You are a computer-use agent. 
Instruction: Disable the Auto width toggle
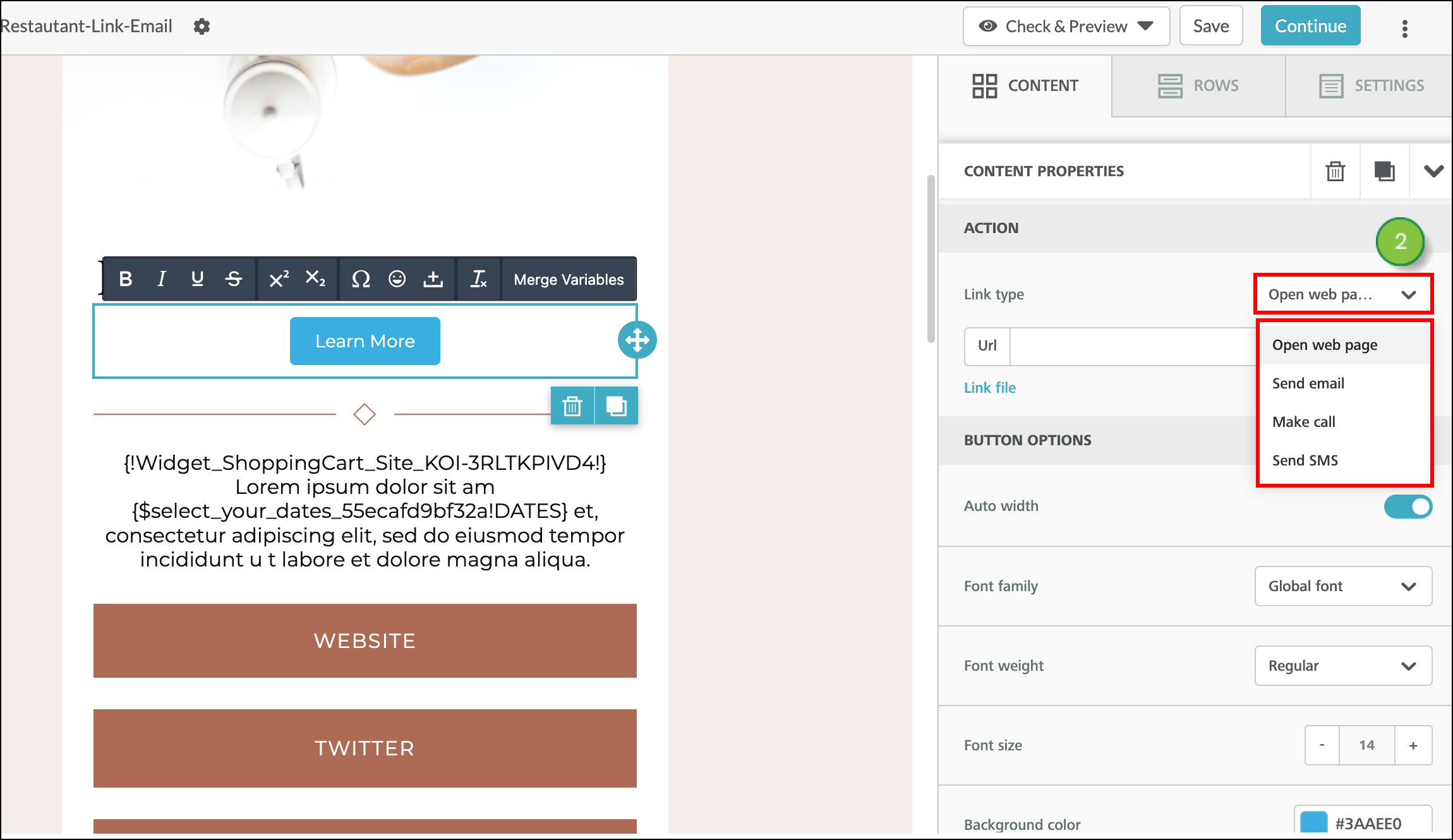coord(1408,506)
